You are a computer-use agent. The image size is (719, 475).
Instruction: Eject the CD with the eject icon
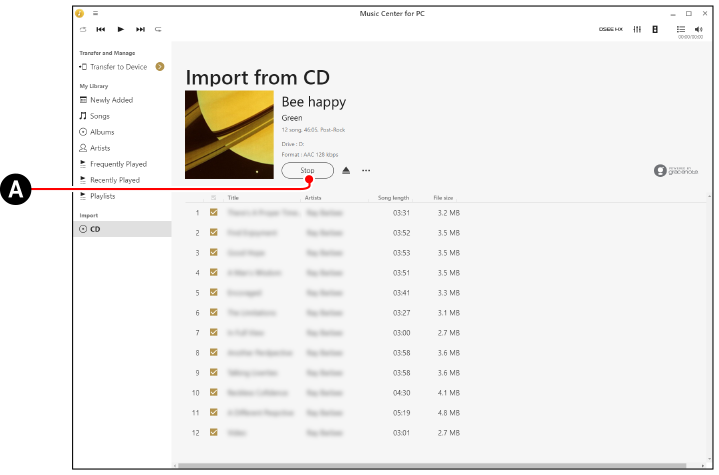[x=346, y=171]
